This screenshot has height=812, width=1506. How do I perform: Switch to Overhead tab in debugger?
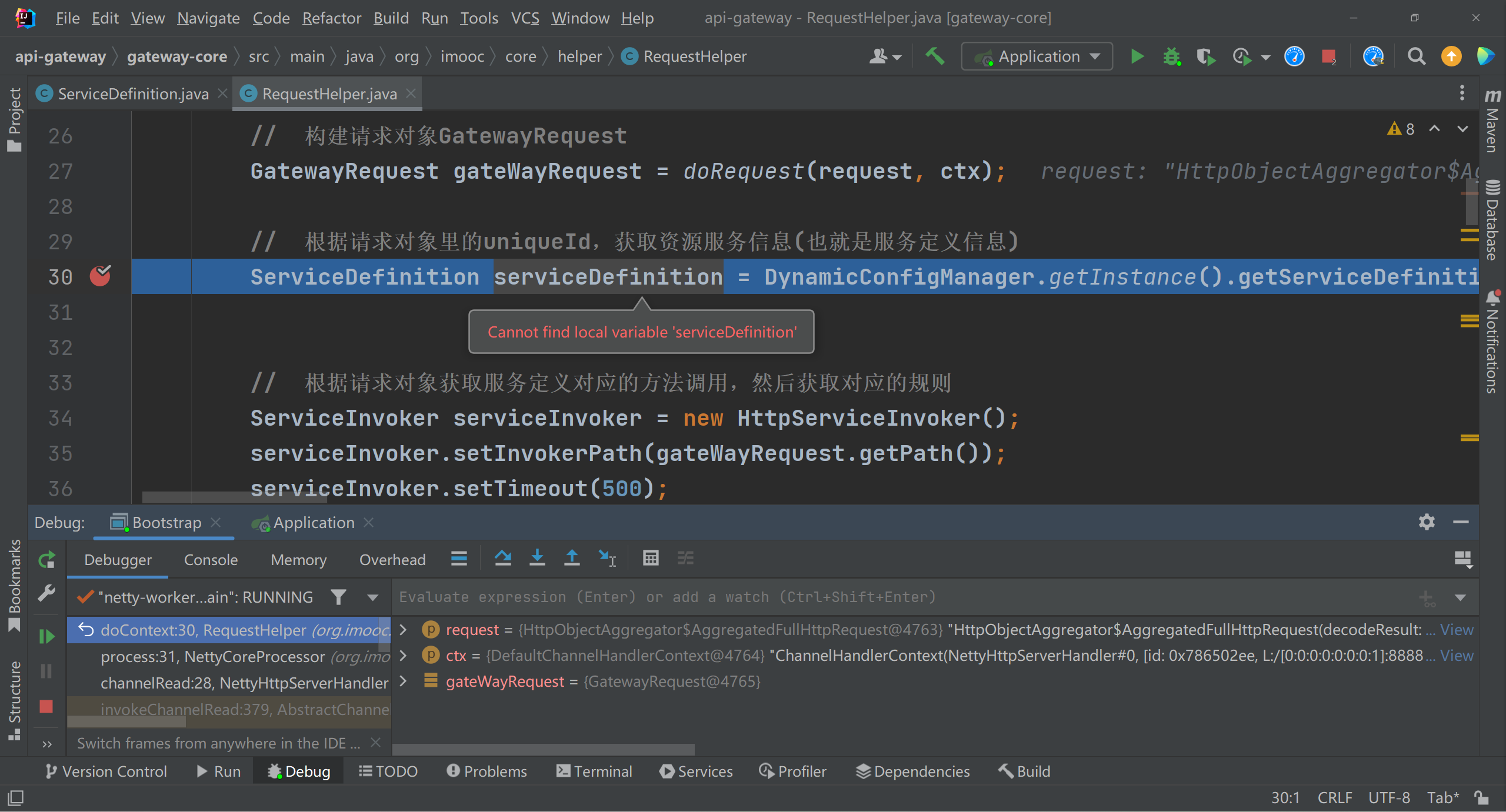click(392, 560)
